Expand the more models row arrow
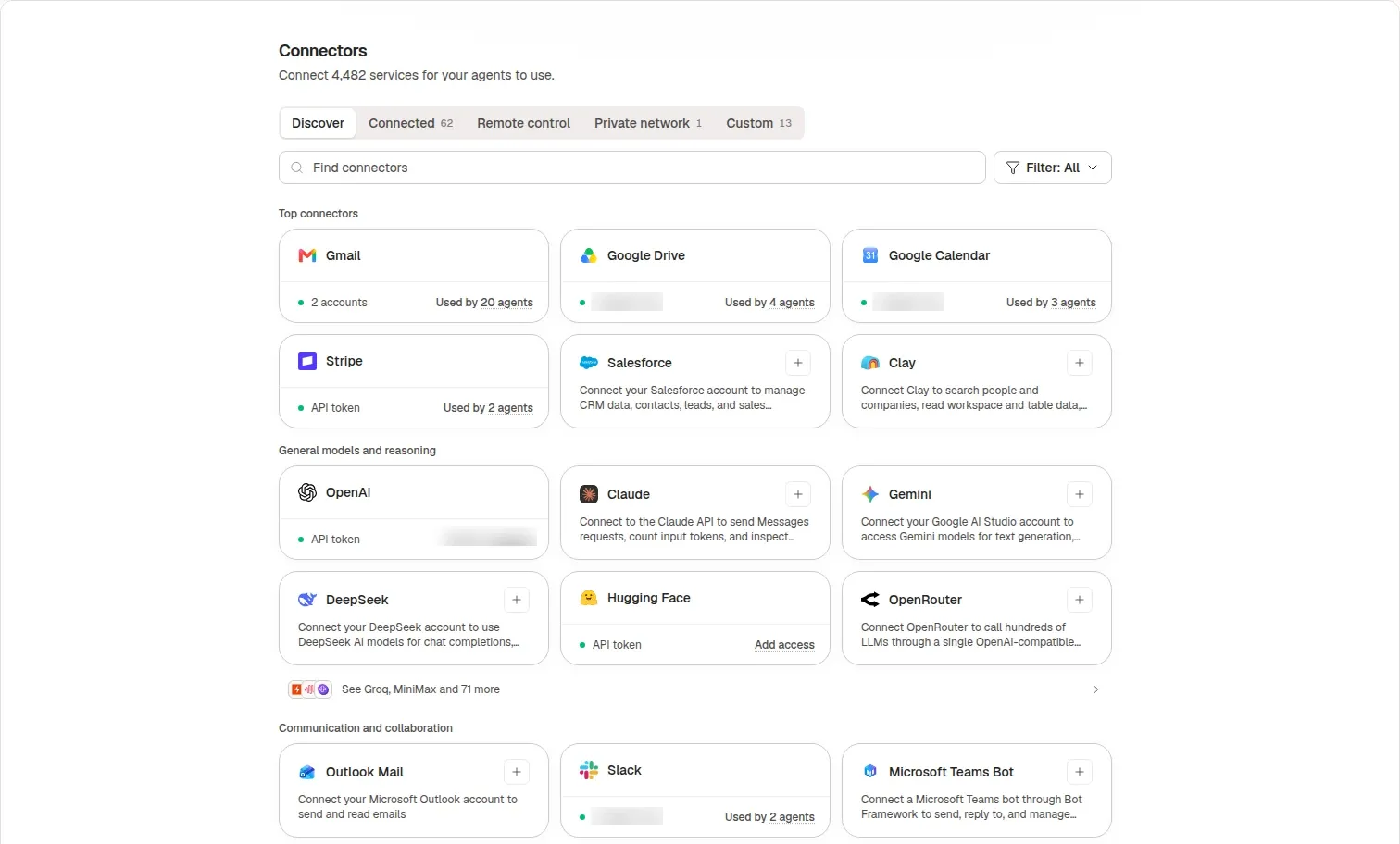Screen dimensions: 1400x844 pos(1096,689)
